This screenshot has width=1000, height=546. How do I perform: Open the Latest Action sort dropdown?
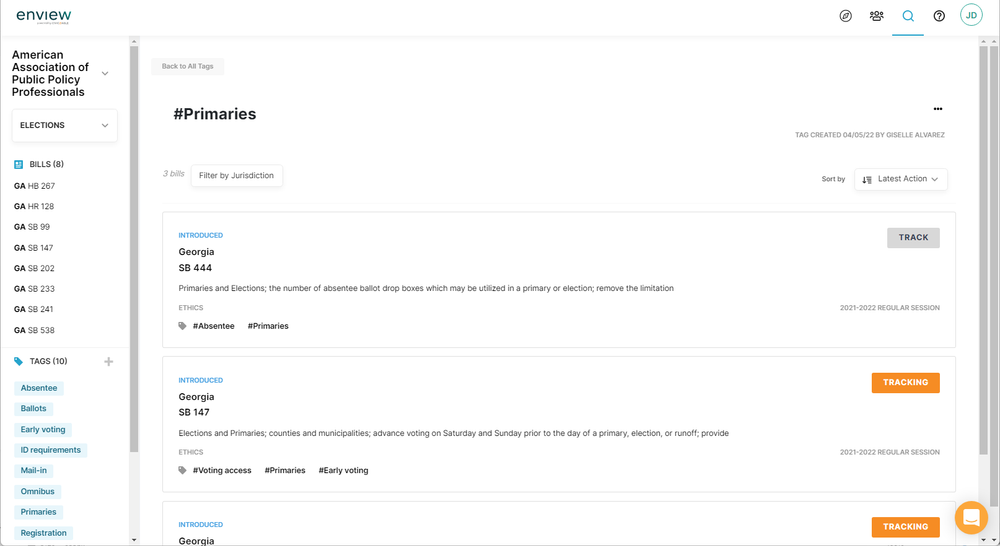pos(901,179)
